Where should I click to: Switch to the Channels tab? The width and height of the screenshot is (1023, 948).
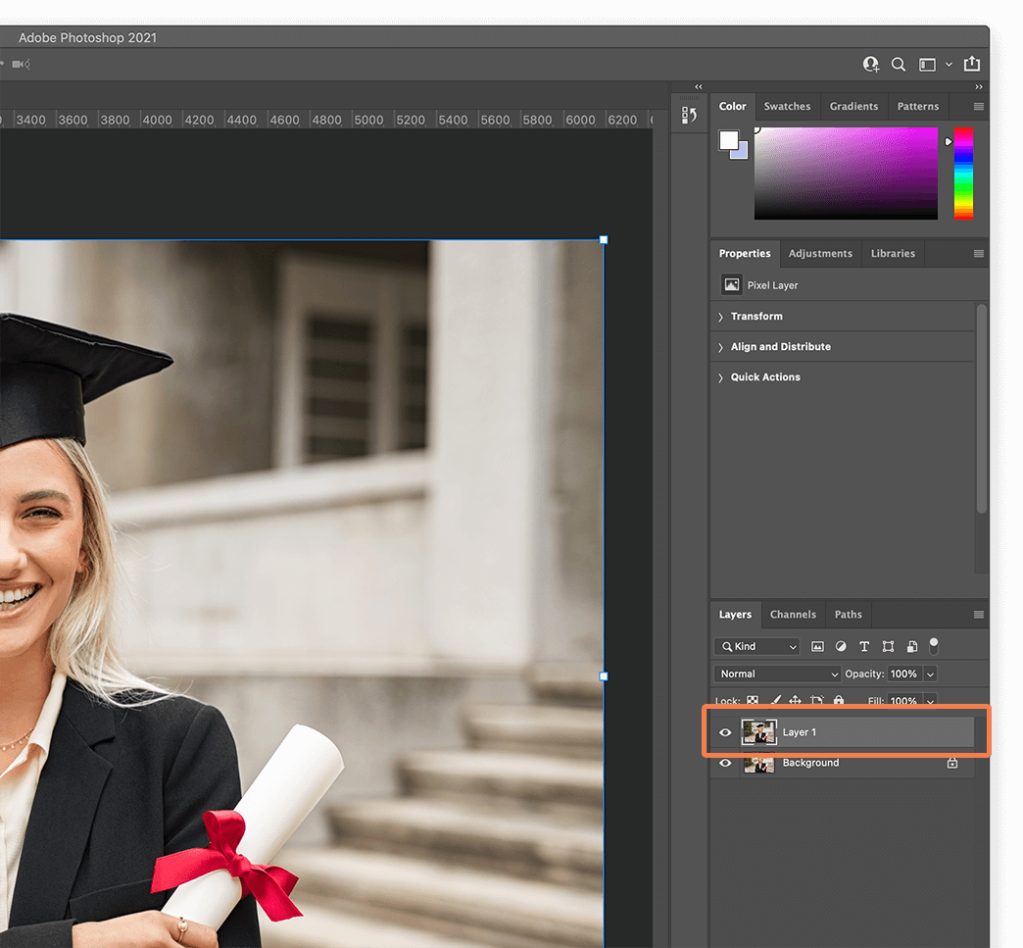click(x=793, y=615)
